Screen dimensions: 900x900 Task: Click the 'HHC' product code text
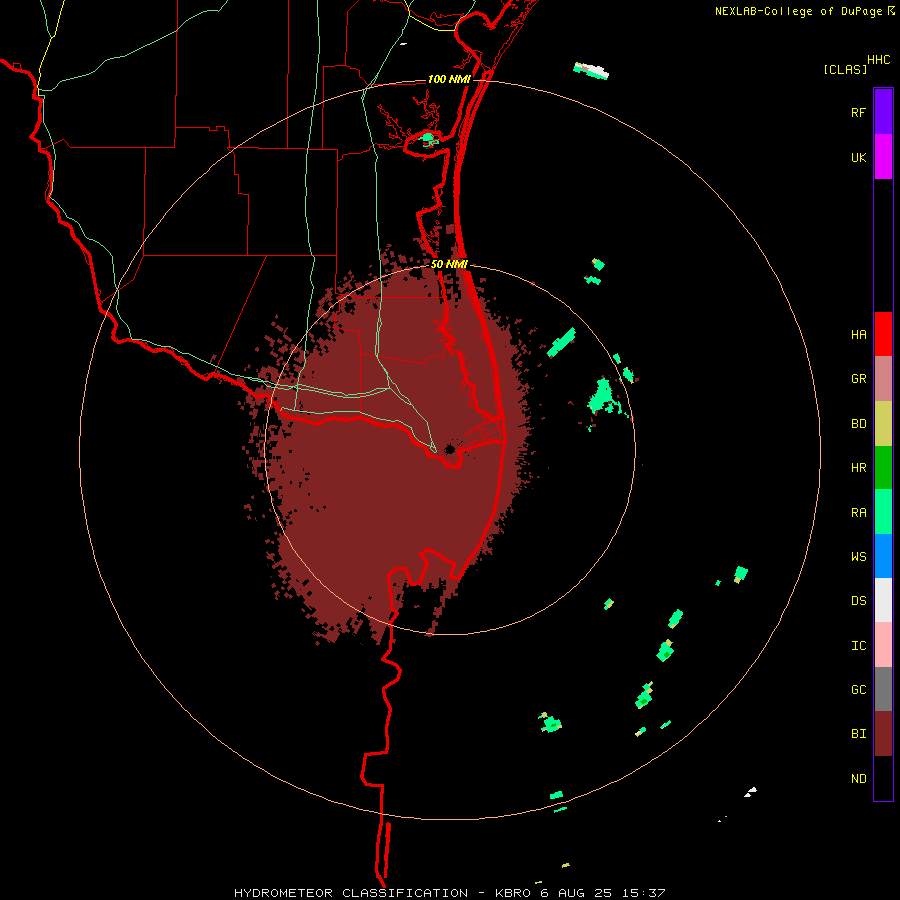click(x=879, y=60)
